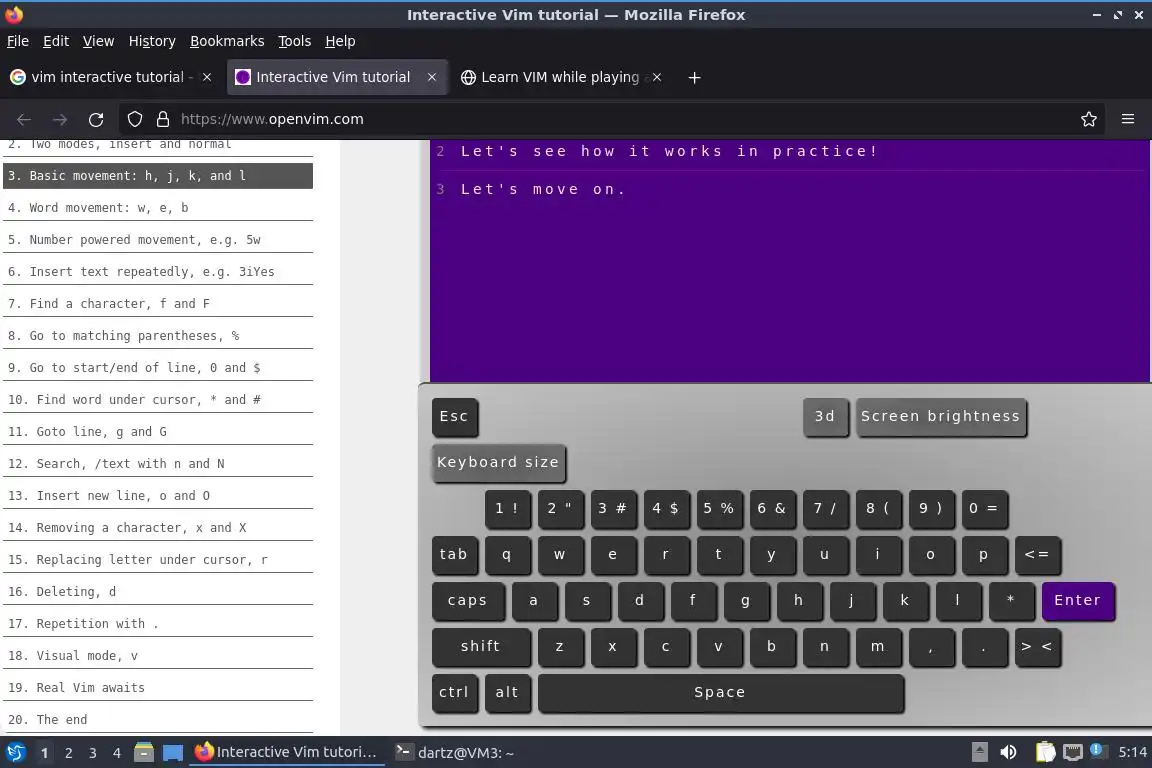Screen dimensions: 1152x768
Task: Switch to 'Learn VIM while playing' tab
Action: click(560, 77)
